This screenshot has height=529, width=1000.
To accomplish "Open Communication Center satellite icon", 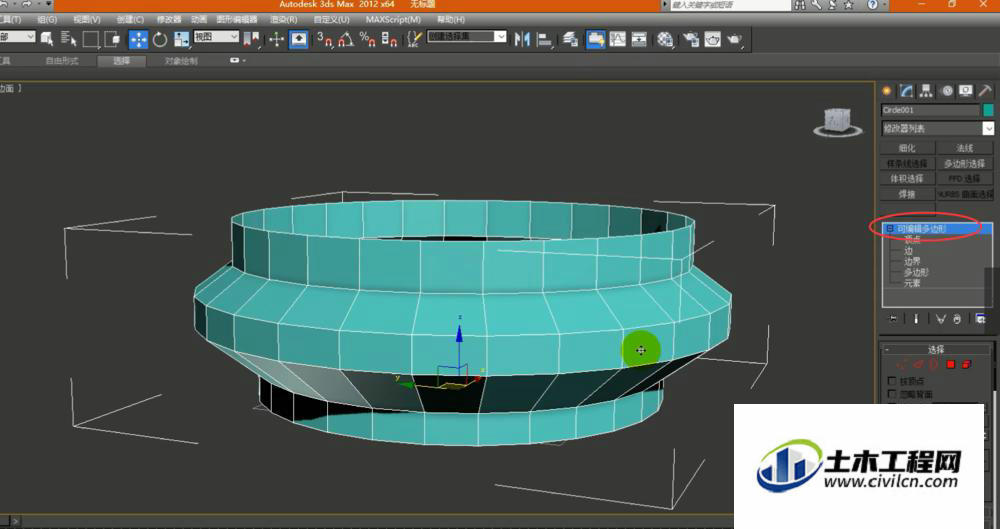I will tap(832, 5).
